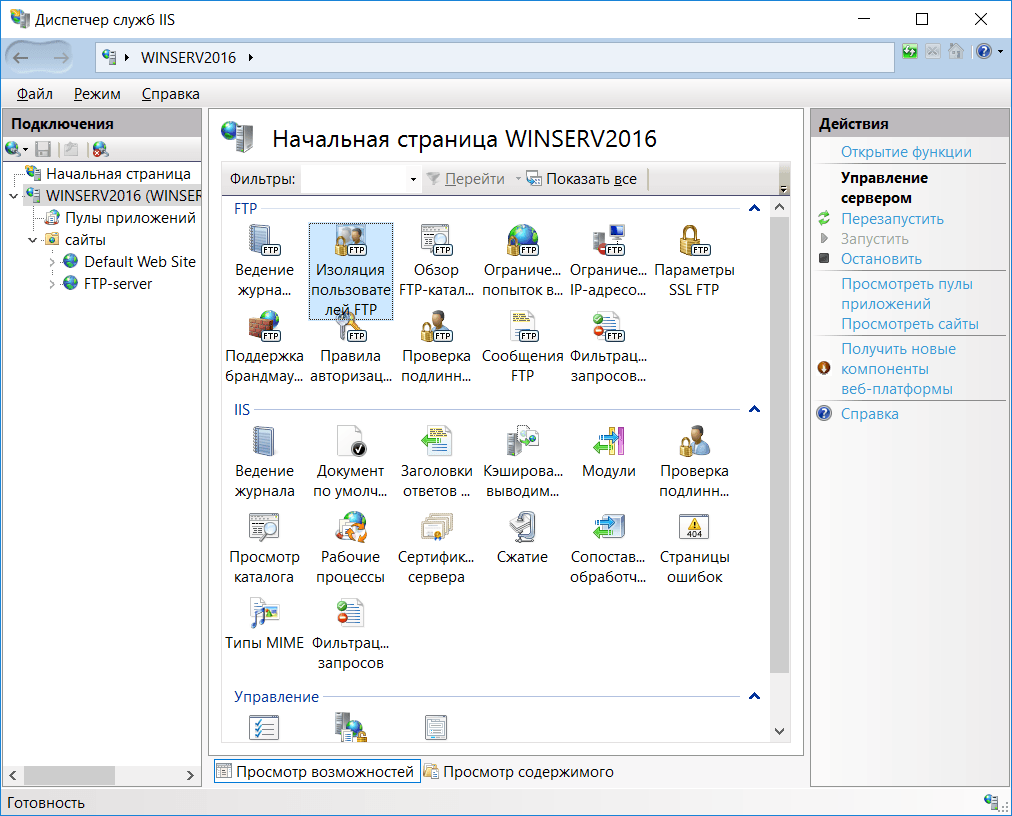Open the Режим menu
The height and width of the screenshot is (816, 1012).
(x=97, y=94)
